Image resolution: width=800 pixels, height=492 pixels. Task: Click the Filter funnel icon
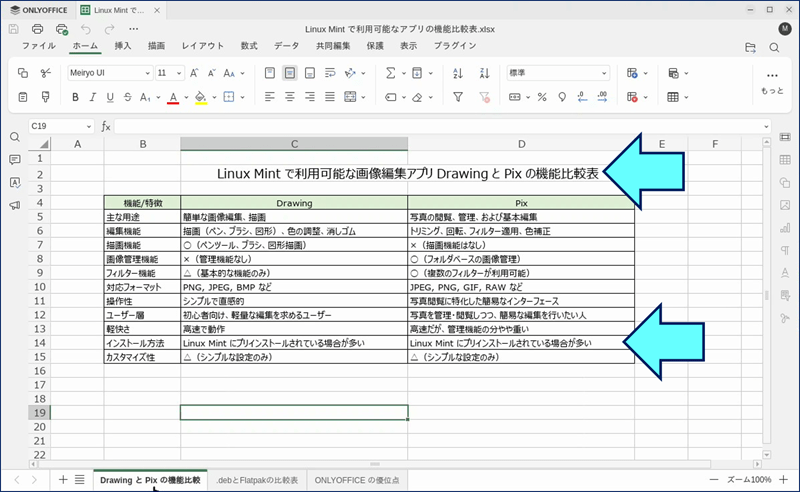458,97
